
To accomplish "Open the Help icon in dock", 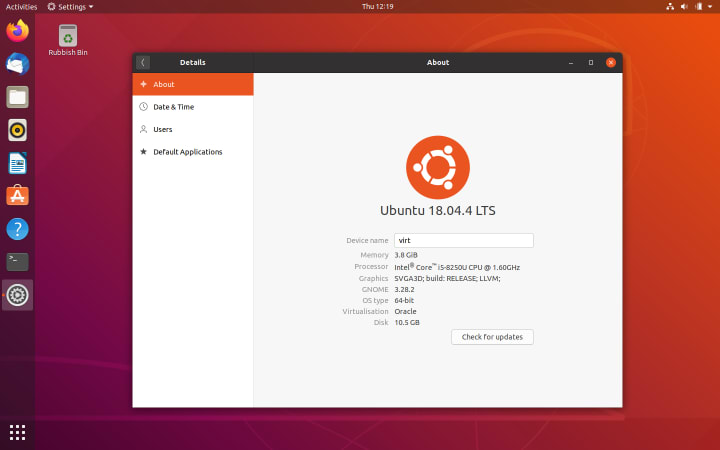I will tap(17, 229).
